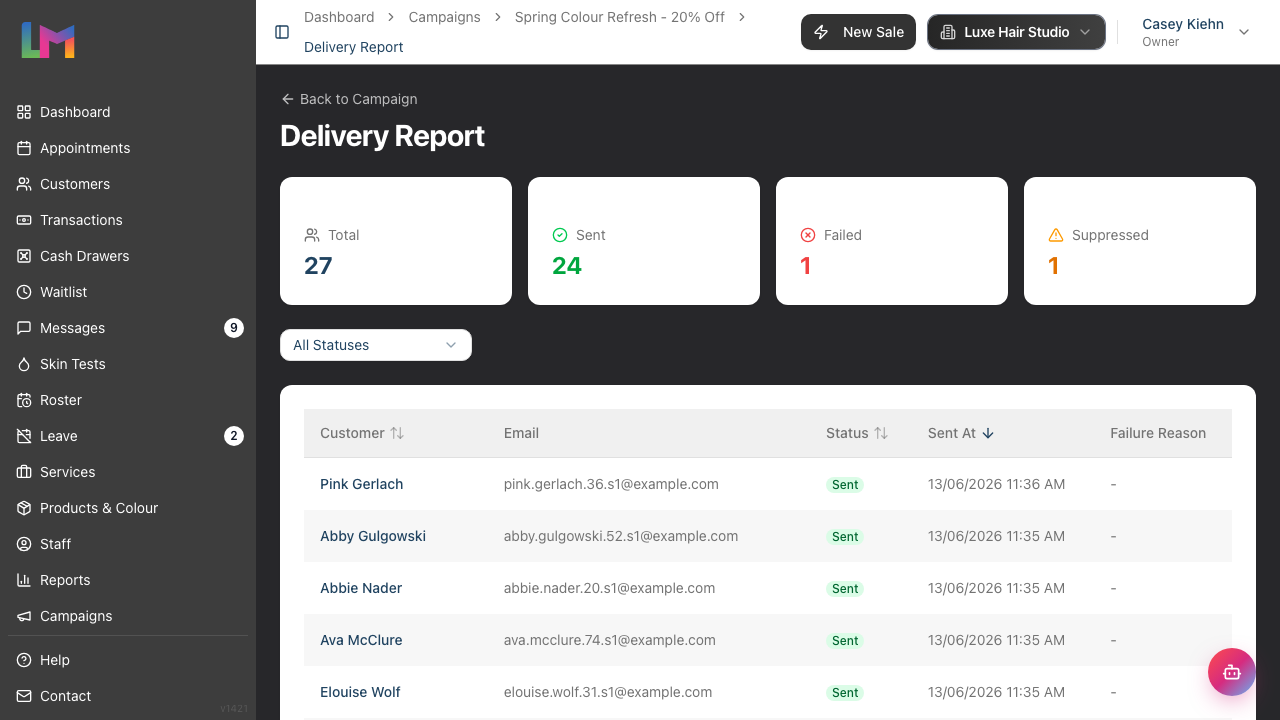
Task: Open the floating chatbot assistant button
Action: (1232, 672)
